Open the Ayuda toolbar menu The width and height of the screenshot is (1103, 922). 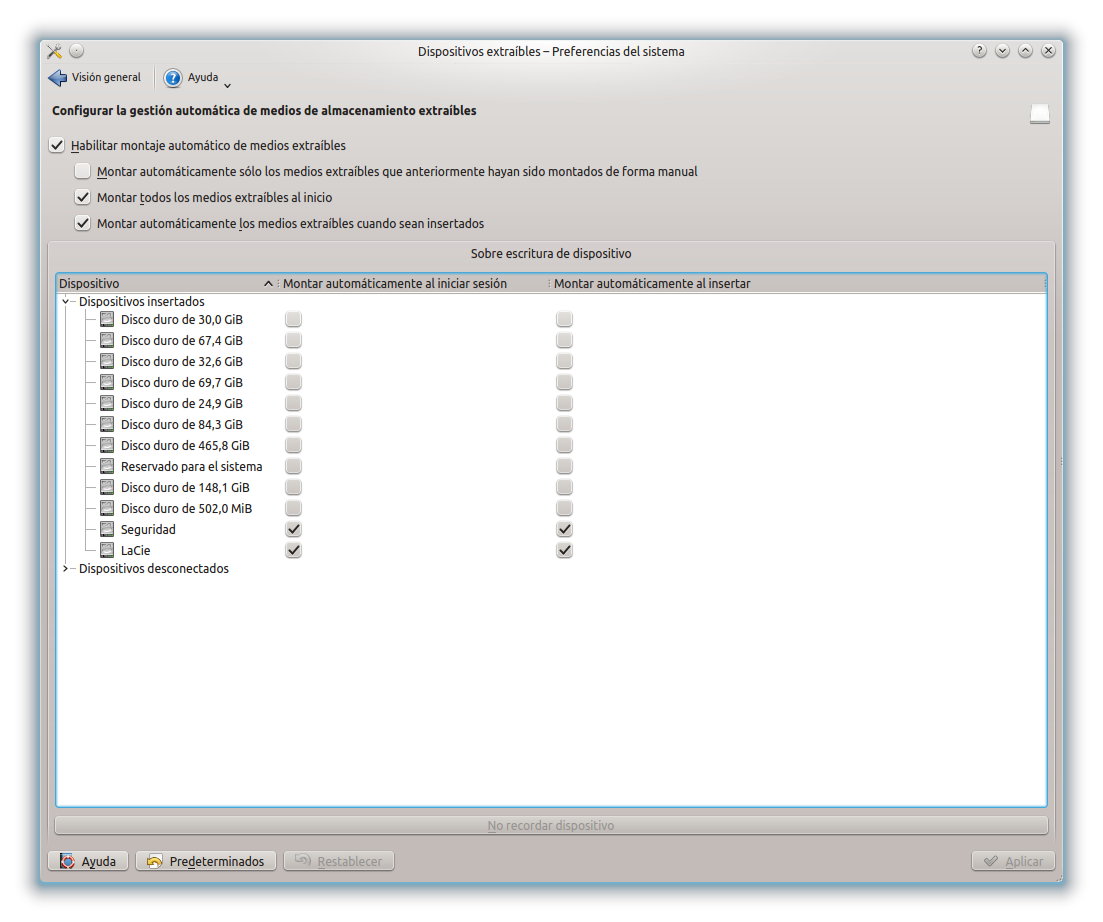[197, 78]
